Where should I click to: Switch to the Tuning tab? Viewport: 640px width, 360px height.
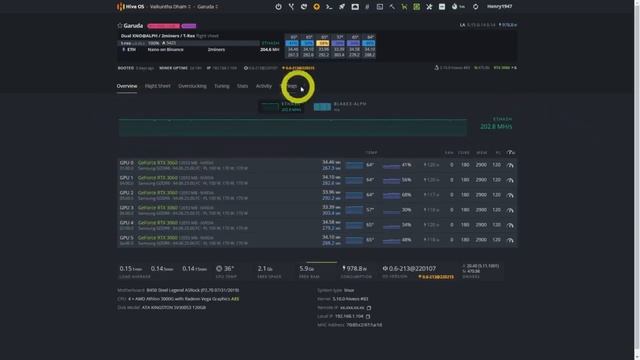coord(222,86)
